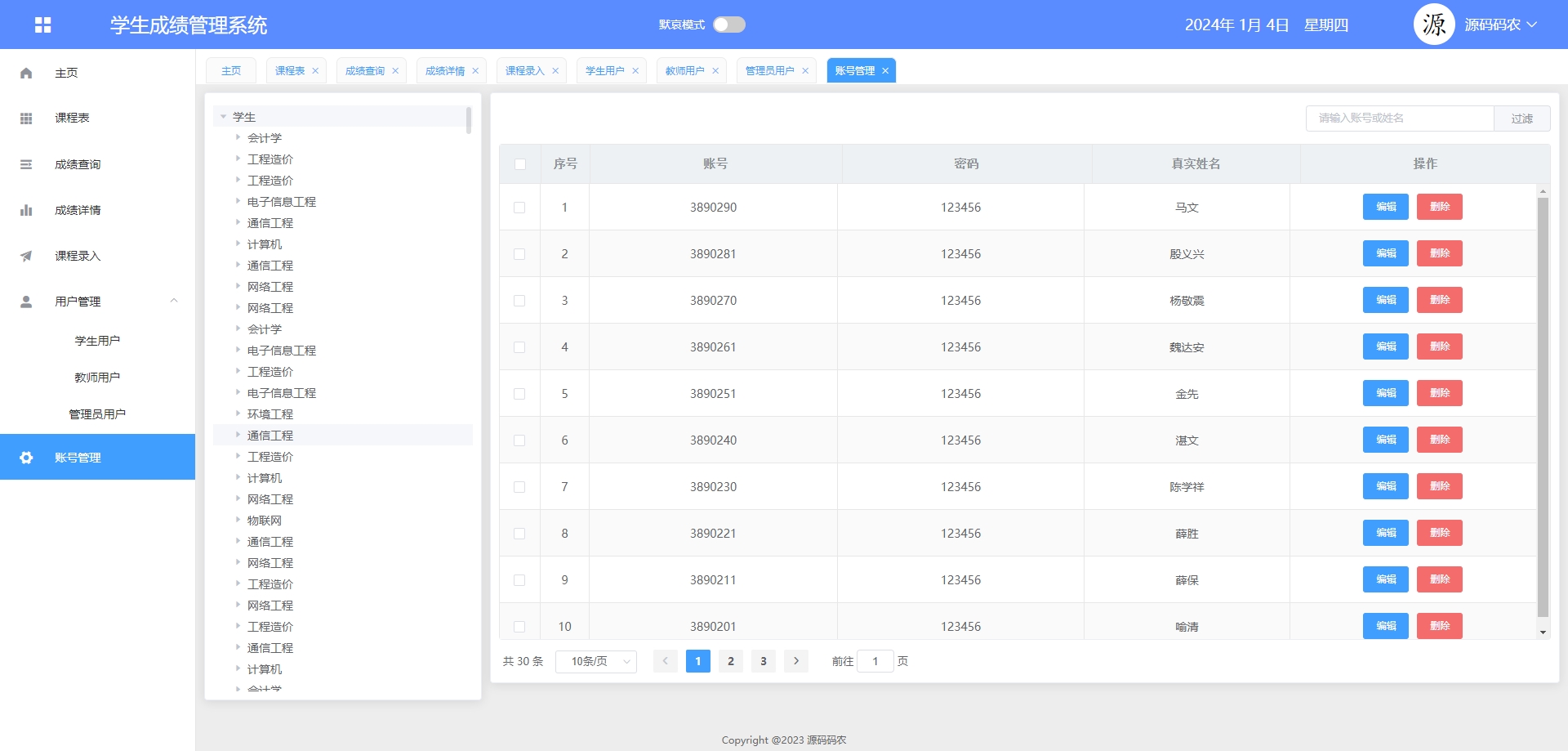The width and height of the screenshot is (1568, 751).
Task: Switch to the 主页 tab
Action: tap(231, 71)
